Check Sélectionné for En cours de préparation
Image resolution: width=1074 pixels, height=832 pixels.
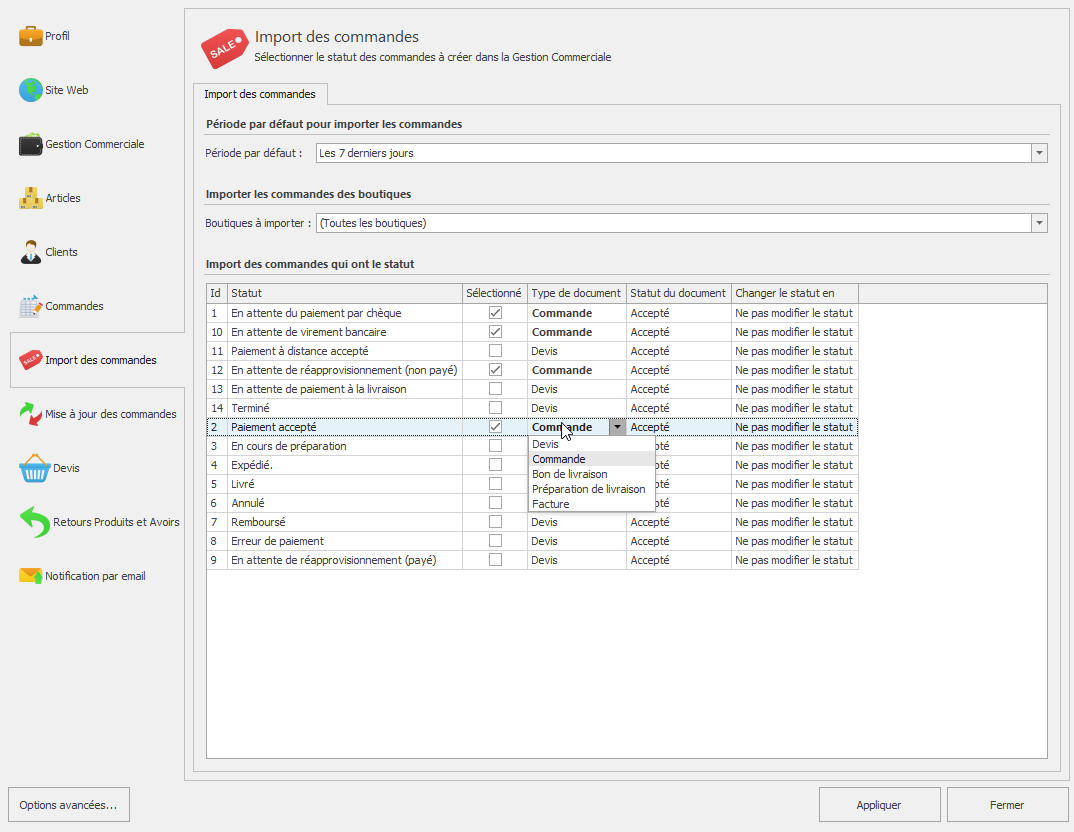495,446
